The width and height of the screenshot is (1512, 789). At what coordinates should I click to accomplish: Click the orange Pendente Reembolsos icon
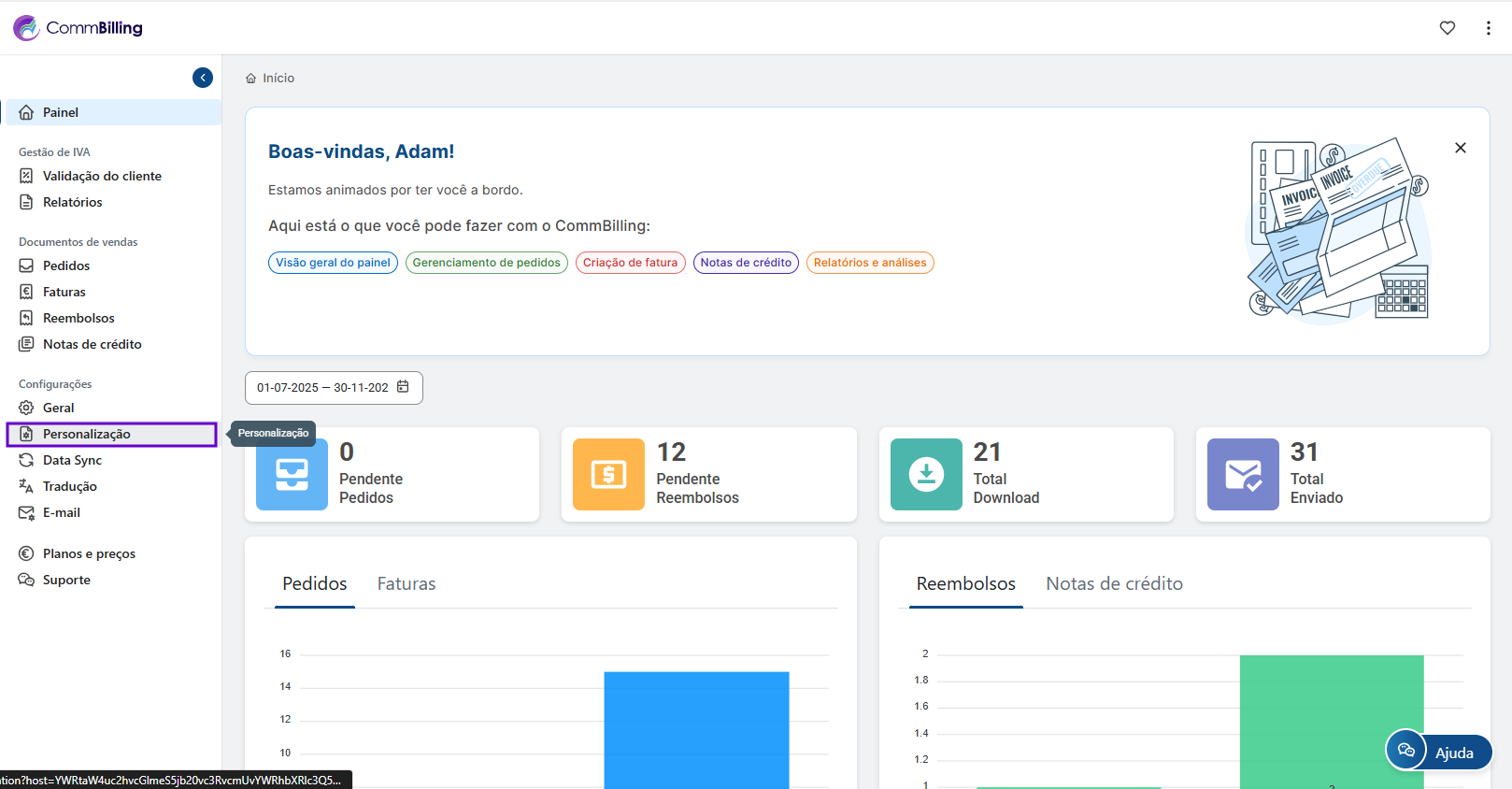click(608, 474)
